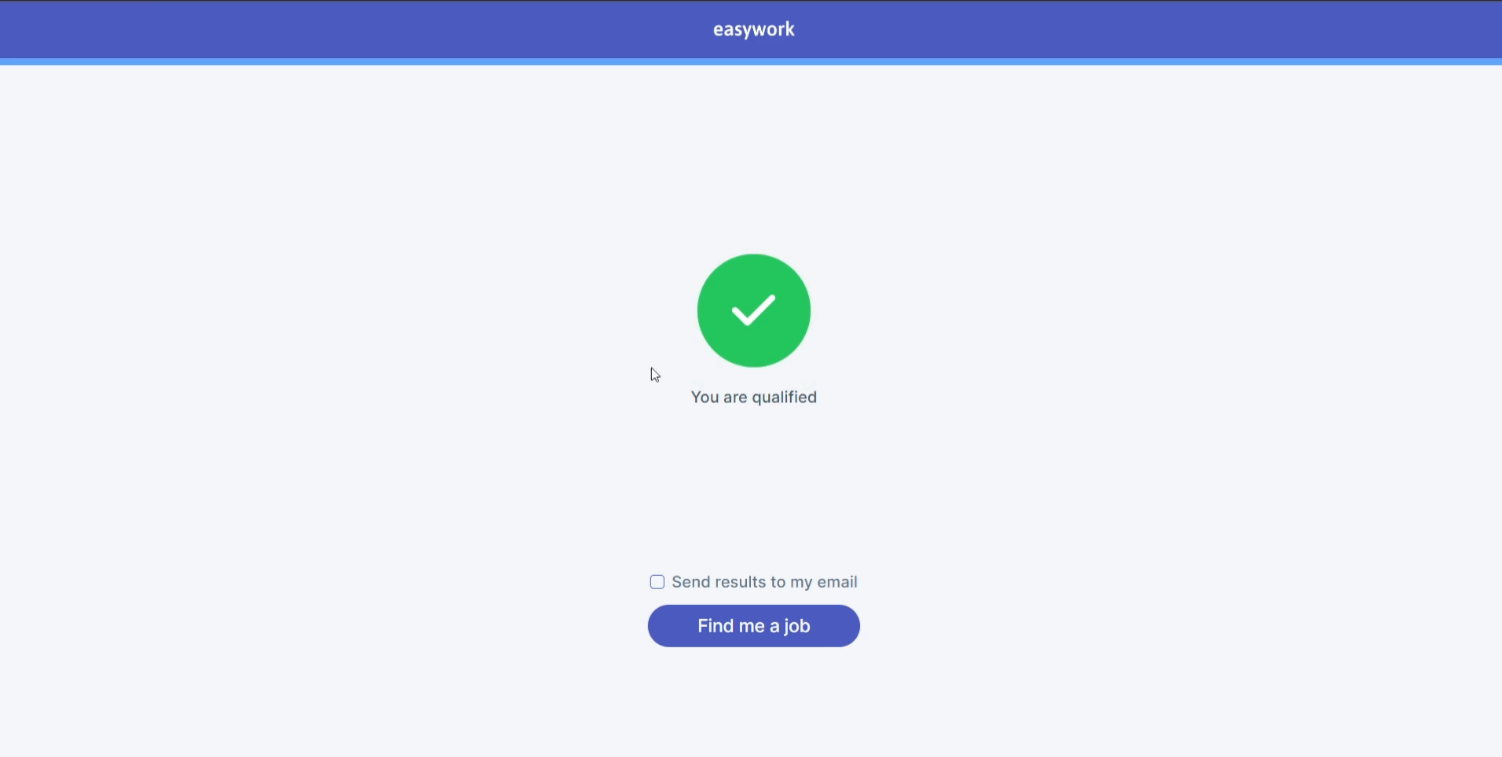Click the word 'qualified' in status text

785,397
